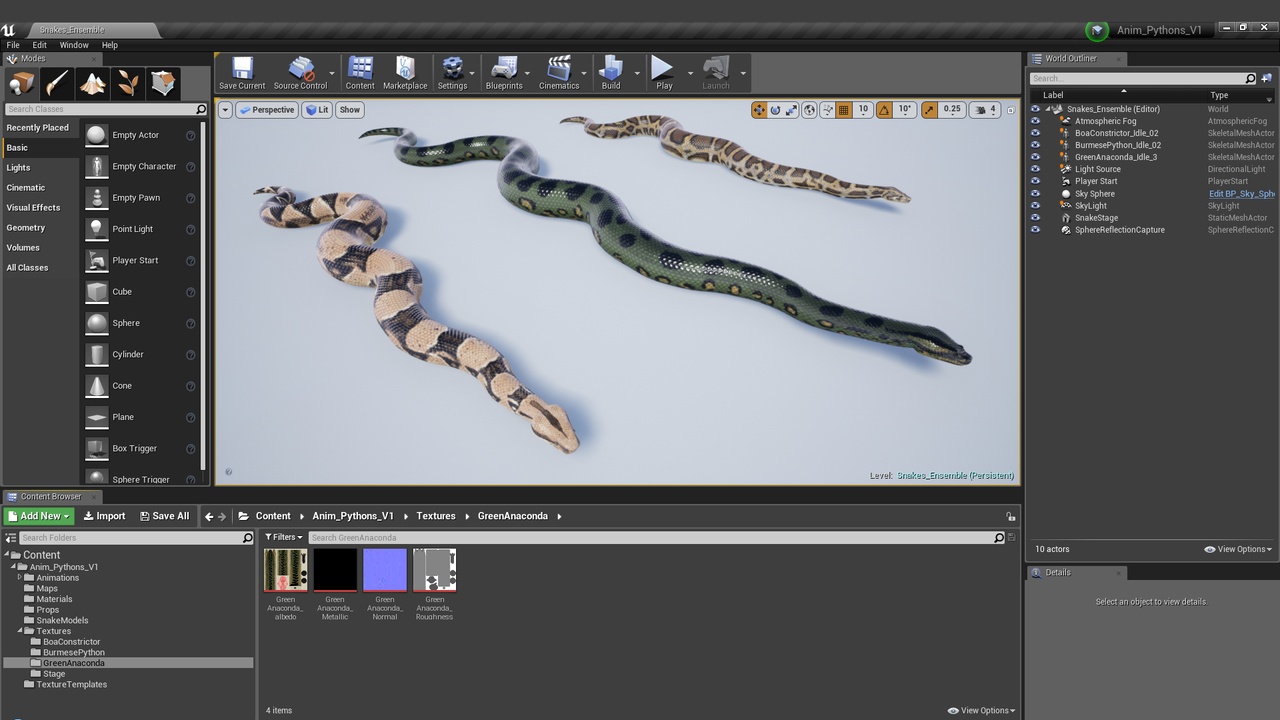This screenshot has width=1280, height=720.
Task: Hide GreenAnaconda_Idle_3 with eye icon
Action: point(1035,157)
